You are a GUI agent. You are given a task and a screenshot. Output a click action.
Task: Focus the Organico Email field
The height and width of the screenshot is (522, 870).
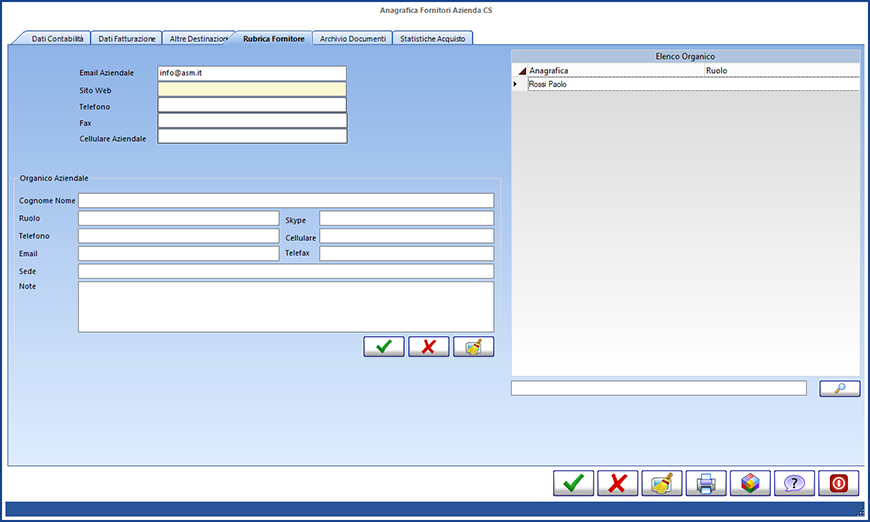tap(178, 254)
